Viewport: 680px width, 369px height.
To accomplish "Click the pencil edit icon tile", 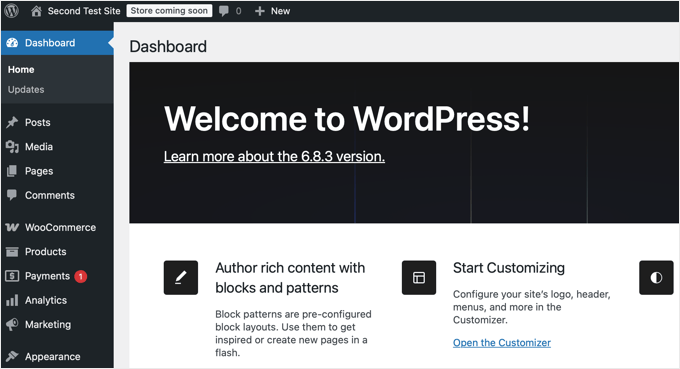I will point(181,278).
